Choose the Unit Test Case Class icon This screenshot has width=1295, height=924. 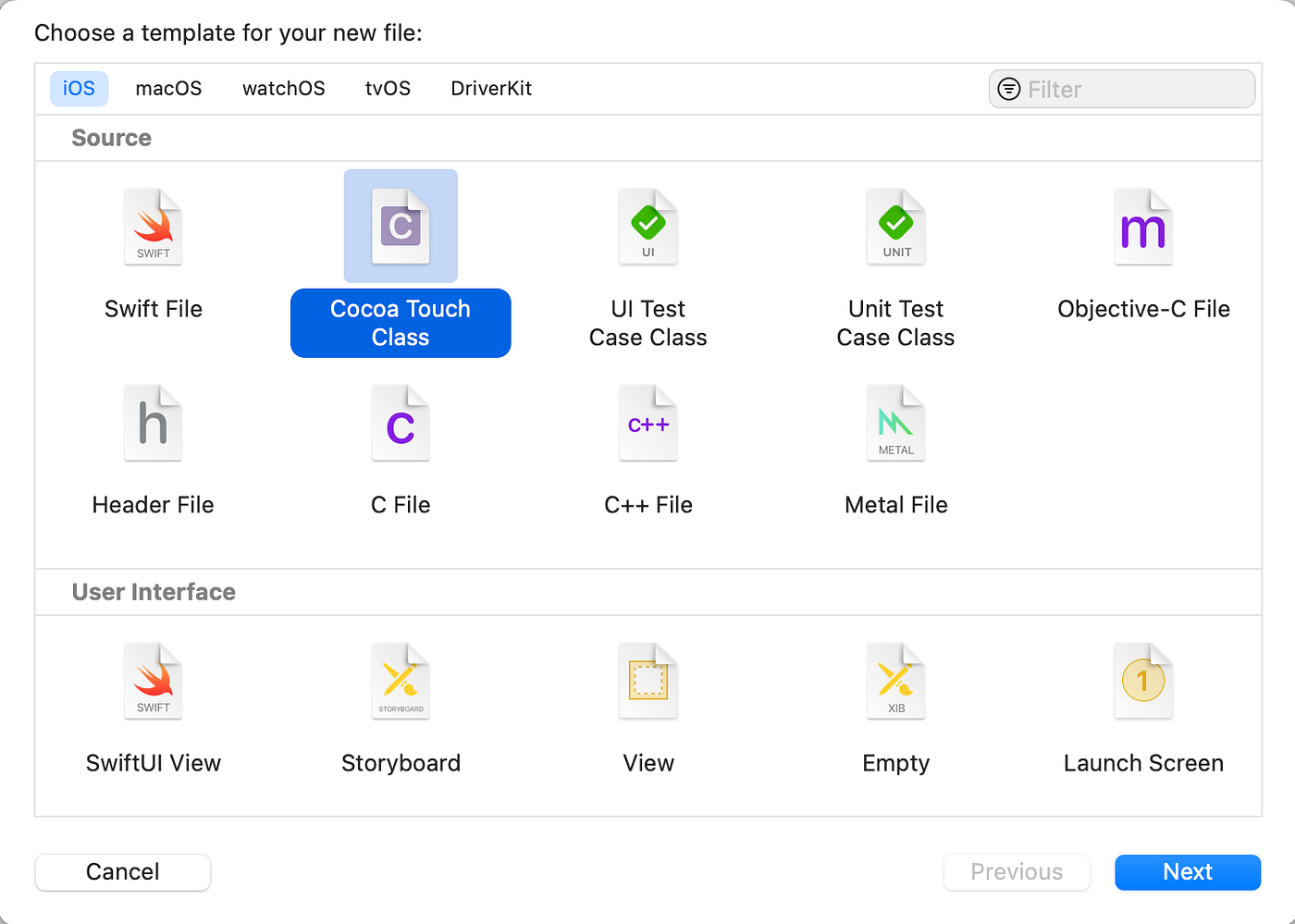pyautogui.click(x=895, y=226)
